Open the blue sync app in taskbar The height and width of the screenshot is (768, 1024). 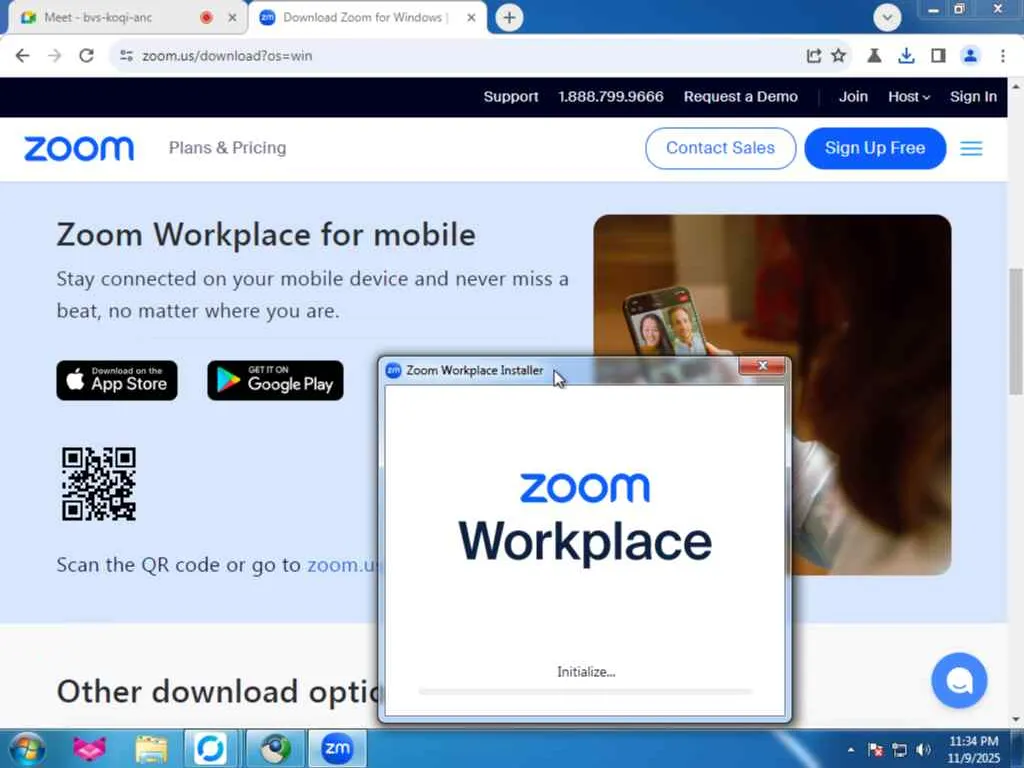coord(210,748)
